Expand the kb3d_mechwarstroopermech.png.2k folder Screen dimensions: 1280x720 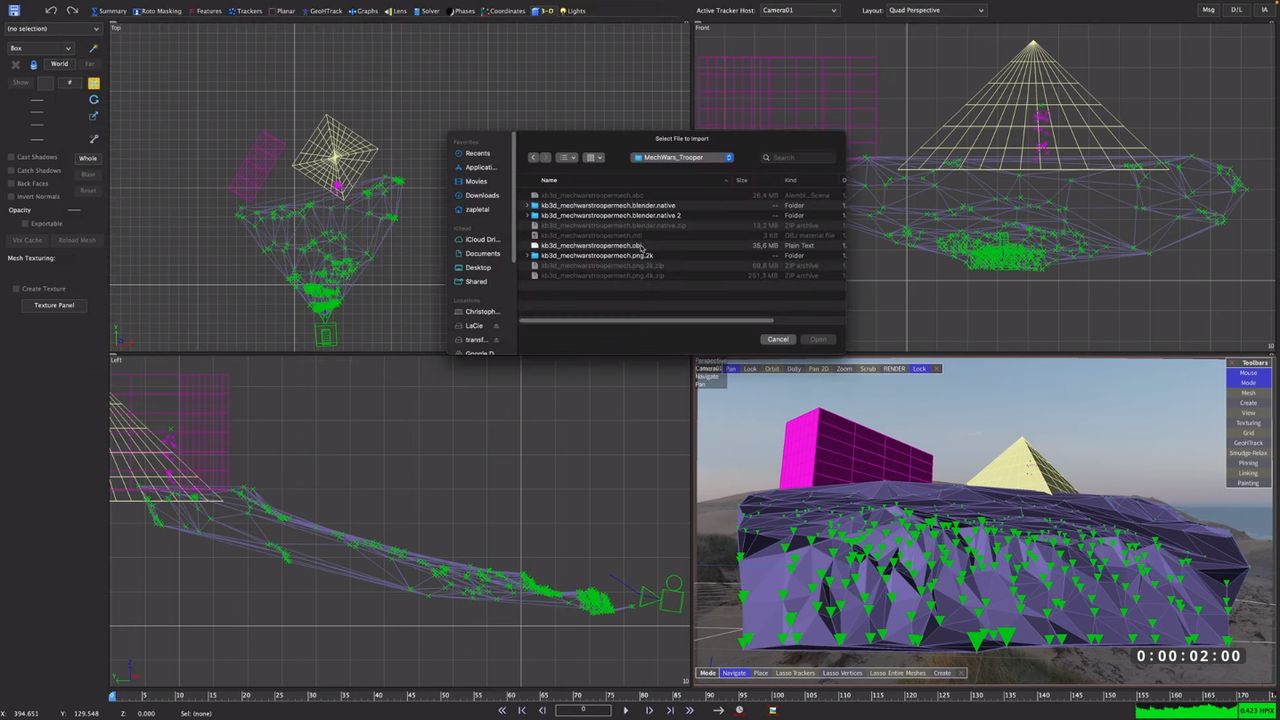pos(527,256)
